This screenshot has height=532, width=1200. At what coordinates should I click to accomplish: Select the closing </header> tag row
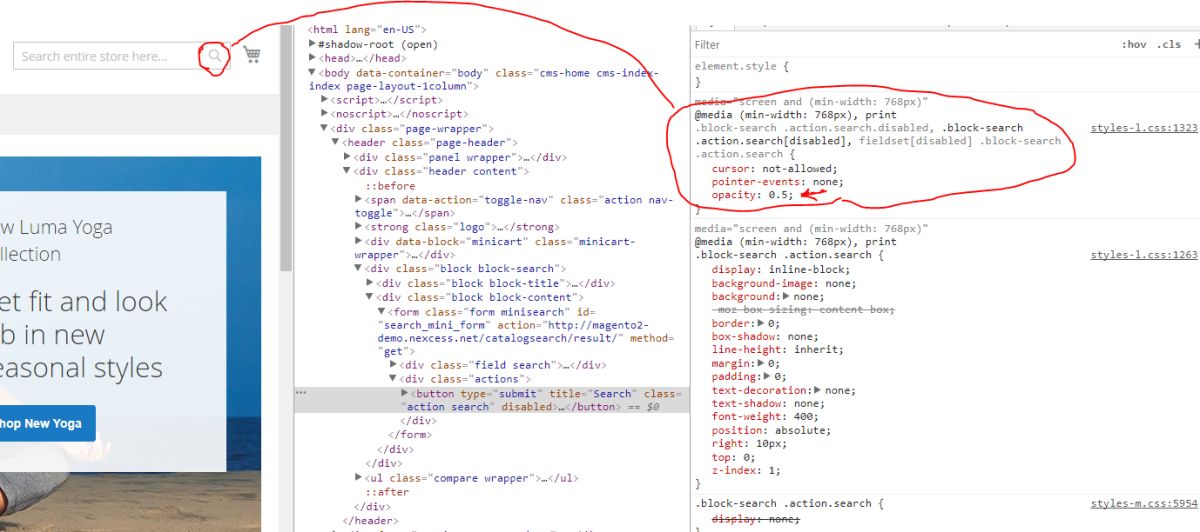pos(368,520)
